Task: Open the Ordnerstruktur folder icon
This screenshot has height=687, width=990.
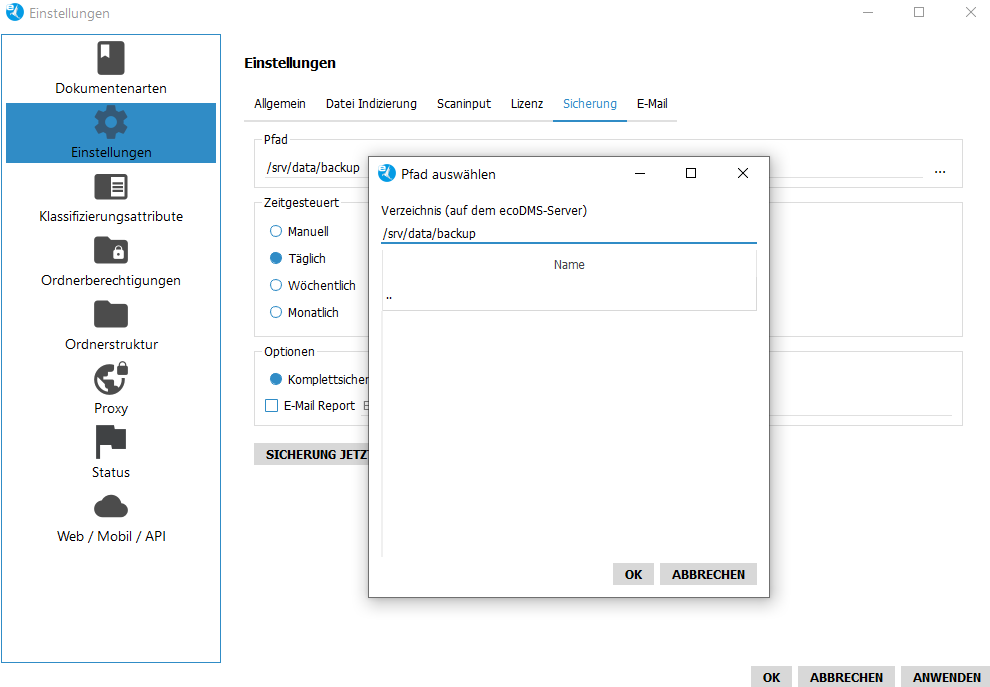Action: (111, 314)
